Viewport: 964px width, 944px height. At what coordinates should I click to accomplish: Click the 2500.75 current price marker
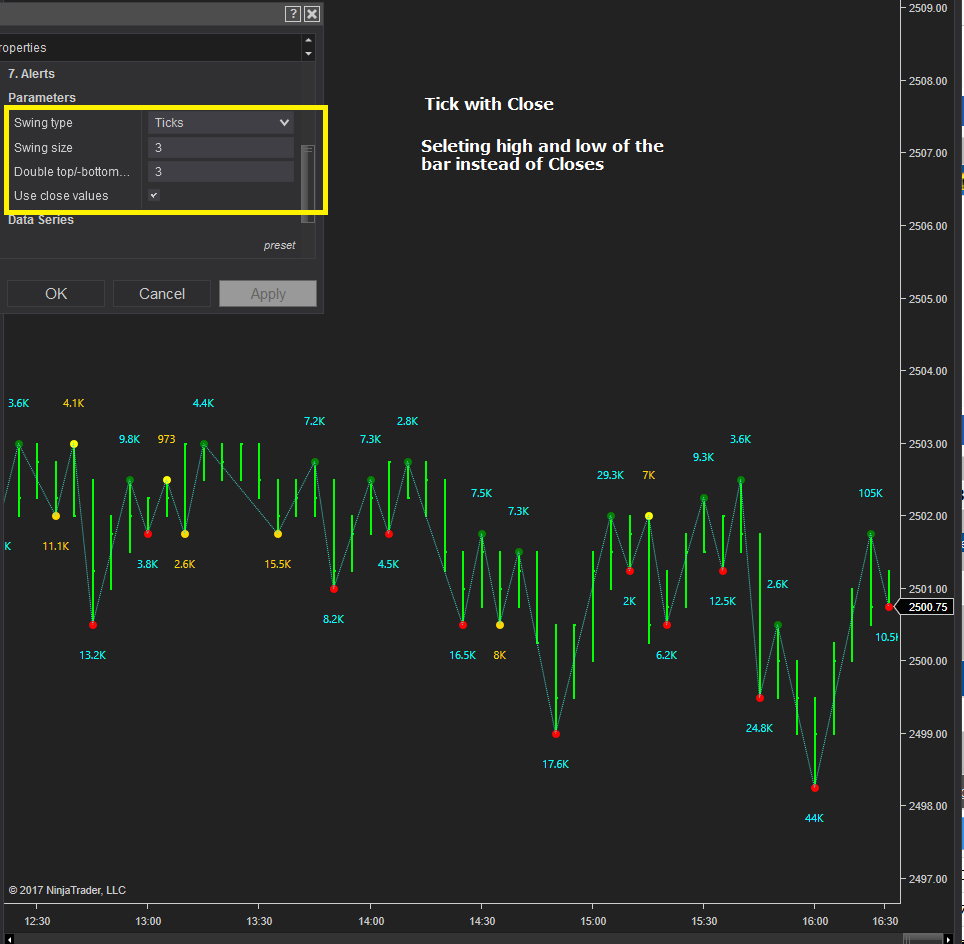coord(927,607)
